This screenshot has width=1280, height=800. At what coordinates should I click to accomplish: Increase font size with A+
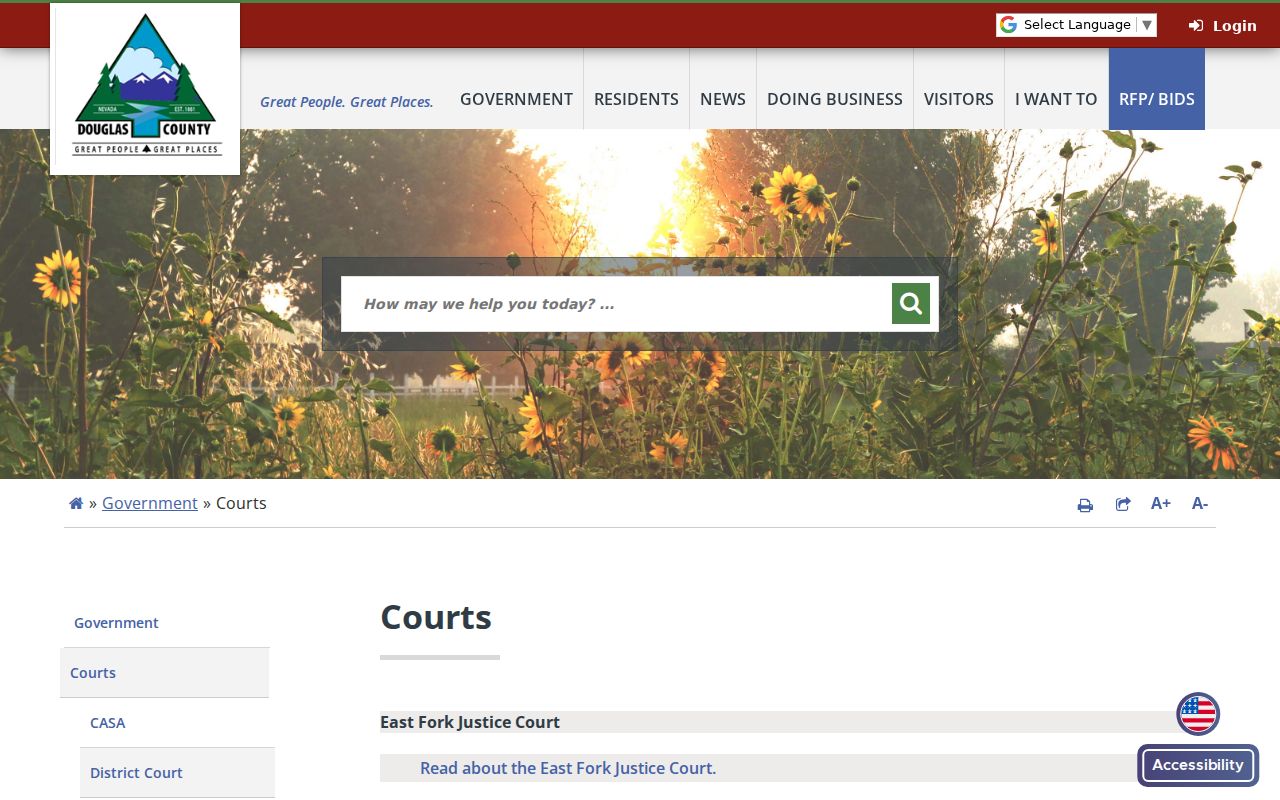[x=1160, y=503]
